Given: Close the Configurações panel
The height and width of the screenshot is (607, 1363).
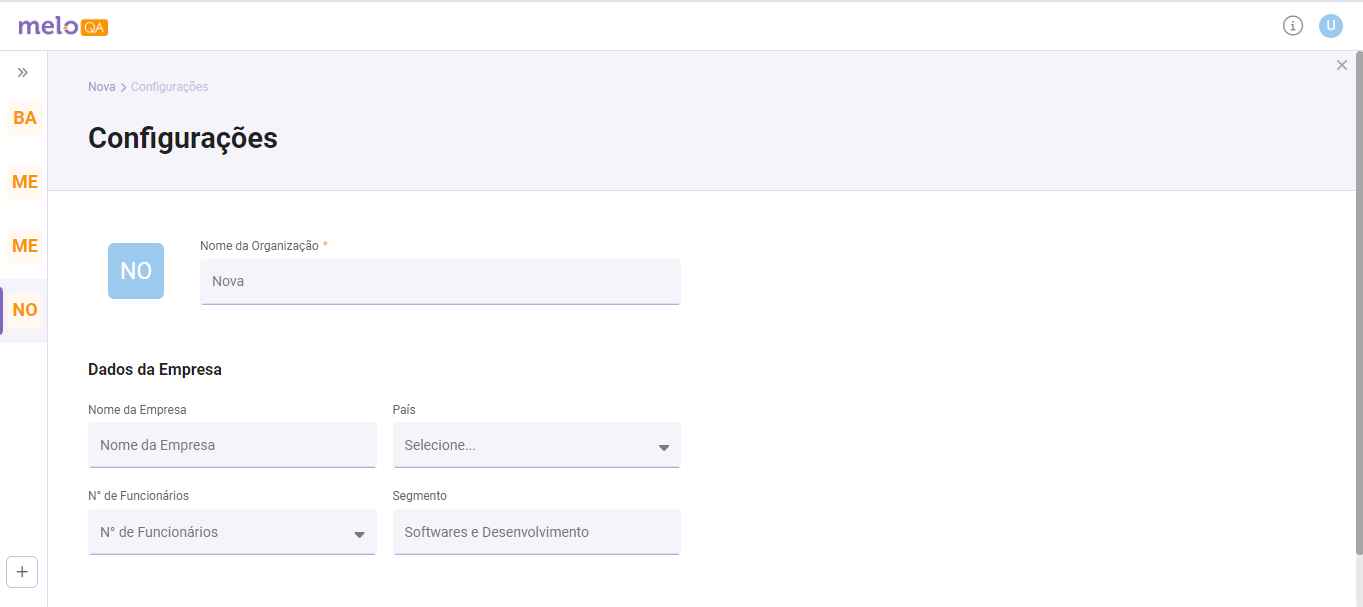Looking at the screenshot, I should (x=1342, y=66).
